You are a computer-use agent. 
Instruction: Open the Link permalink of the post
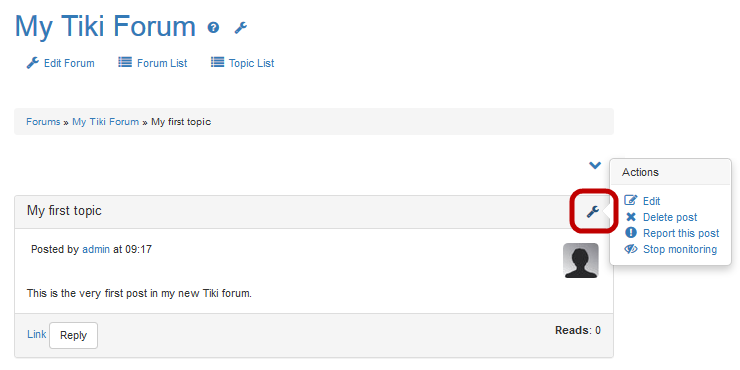pyautogui.click(x=36, y=335)
